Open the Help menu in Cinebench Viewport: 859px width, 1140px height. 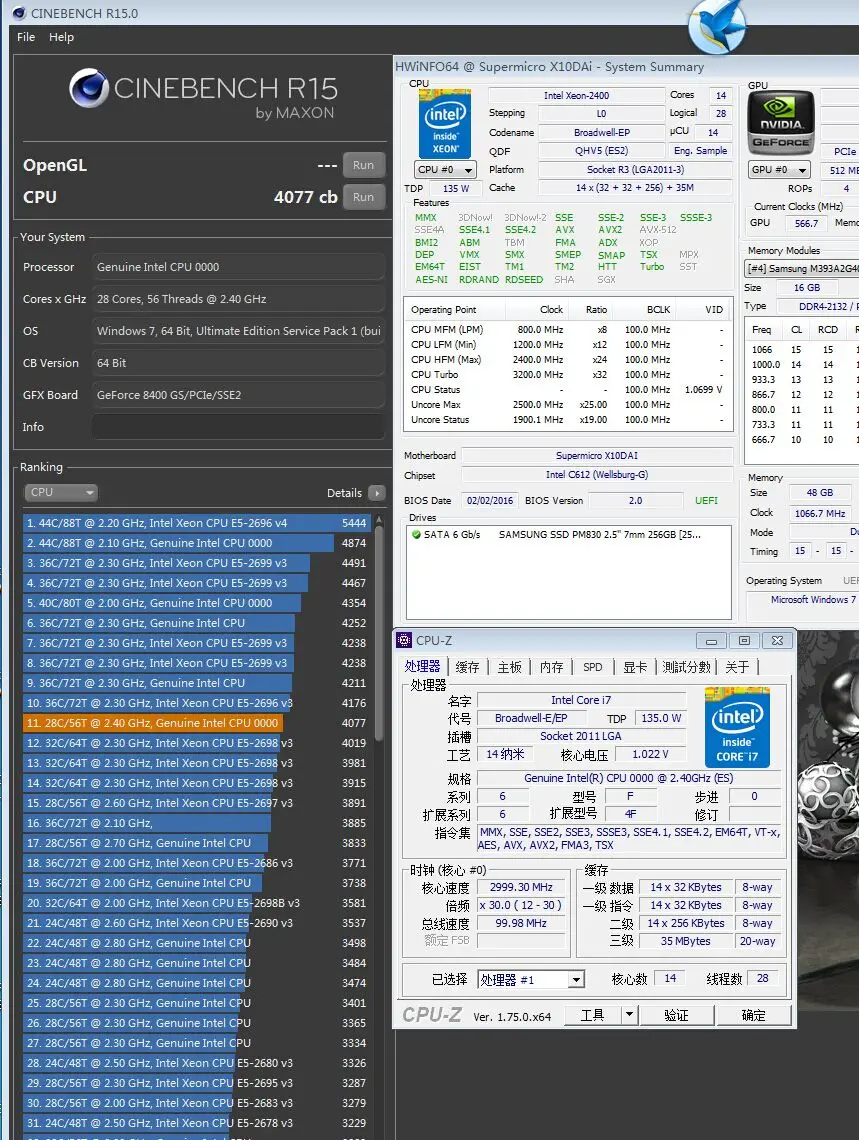click(x=61, y=37)
